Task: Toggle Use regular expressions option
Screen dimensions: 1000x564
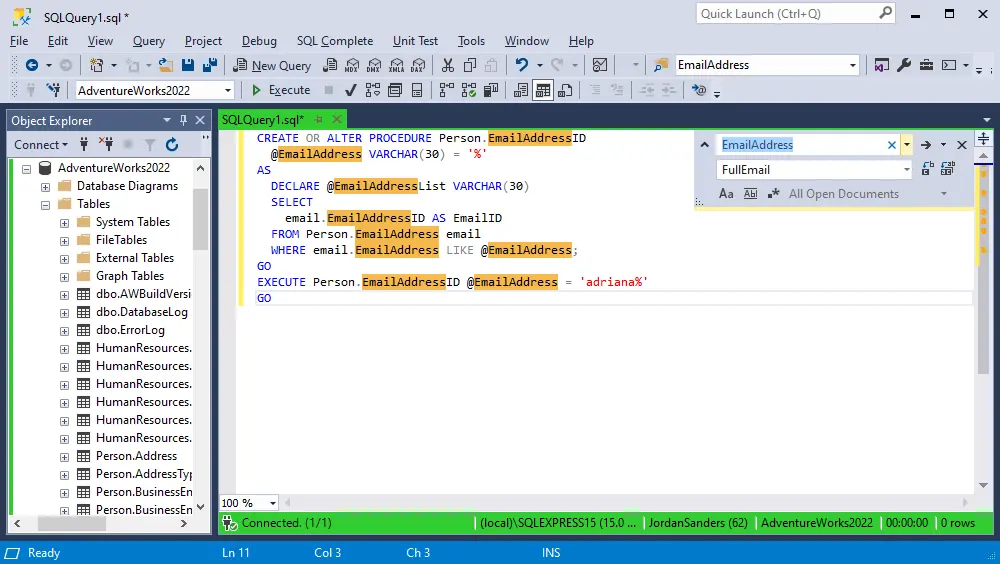Action: (773, 194)
